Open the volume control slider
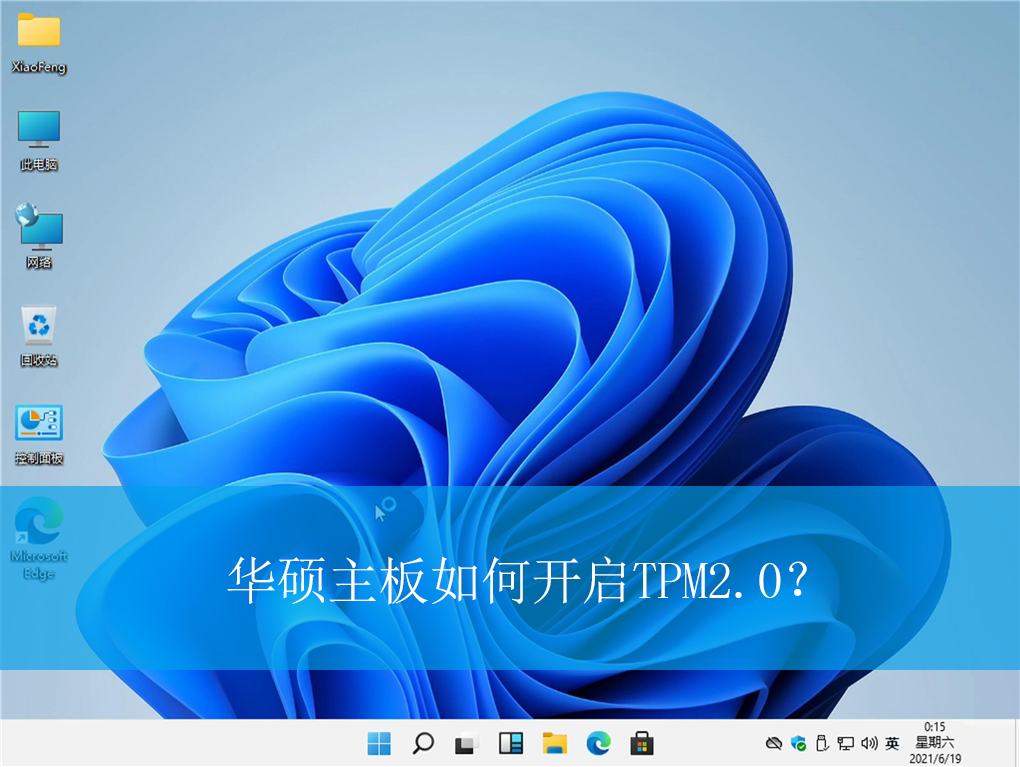The image size is (1020, 767). [x=869, y=744]
